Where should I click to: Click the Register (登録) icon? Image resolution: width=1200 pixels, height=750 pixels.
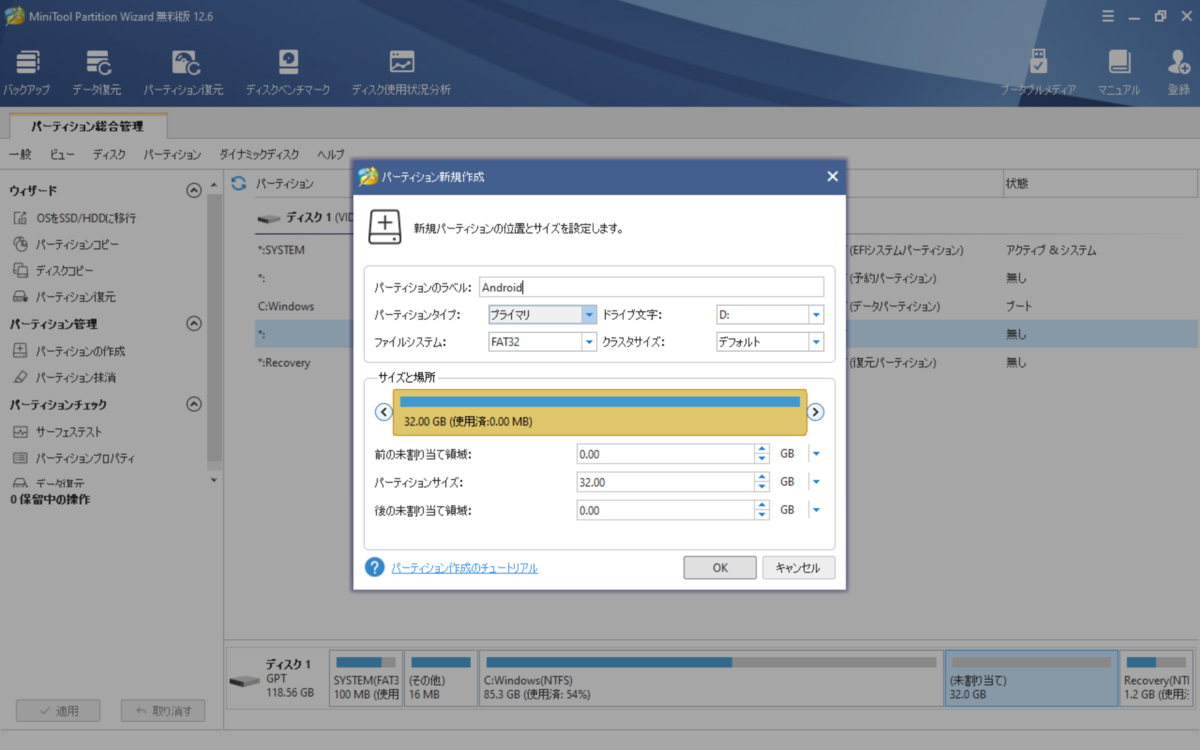point(1179,72)
